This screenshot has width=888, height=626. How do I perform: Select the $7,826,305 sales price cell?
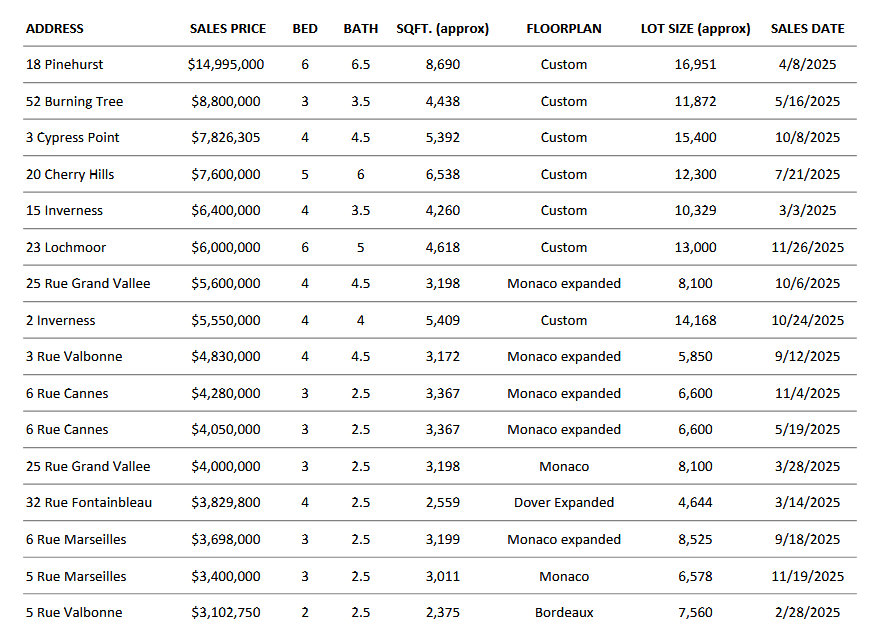click(226, 138)
